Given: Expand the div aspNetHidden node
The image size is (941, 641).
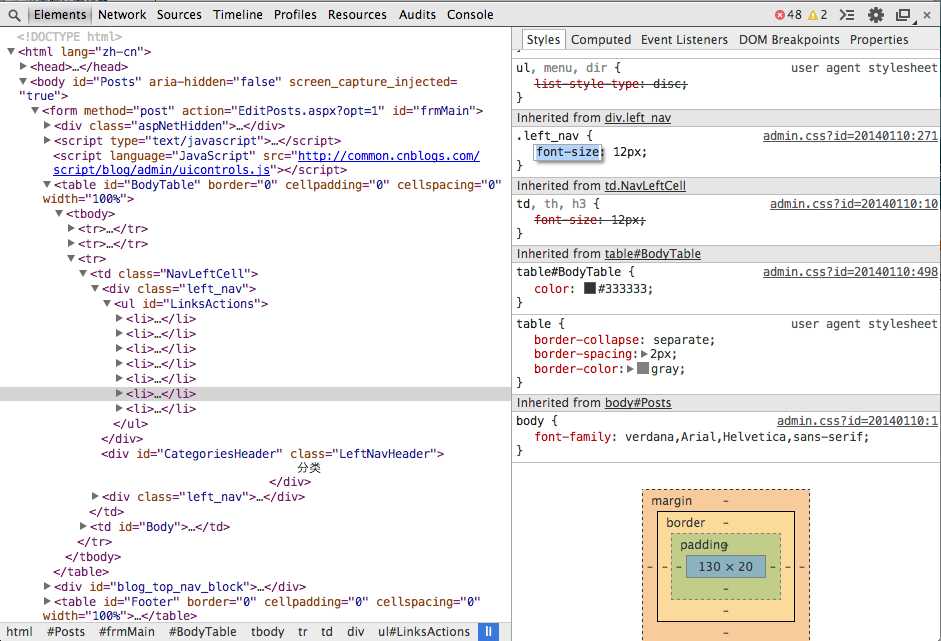Looking at the screenshot, I should (47, 125).
